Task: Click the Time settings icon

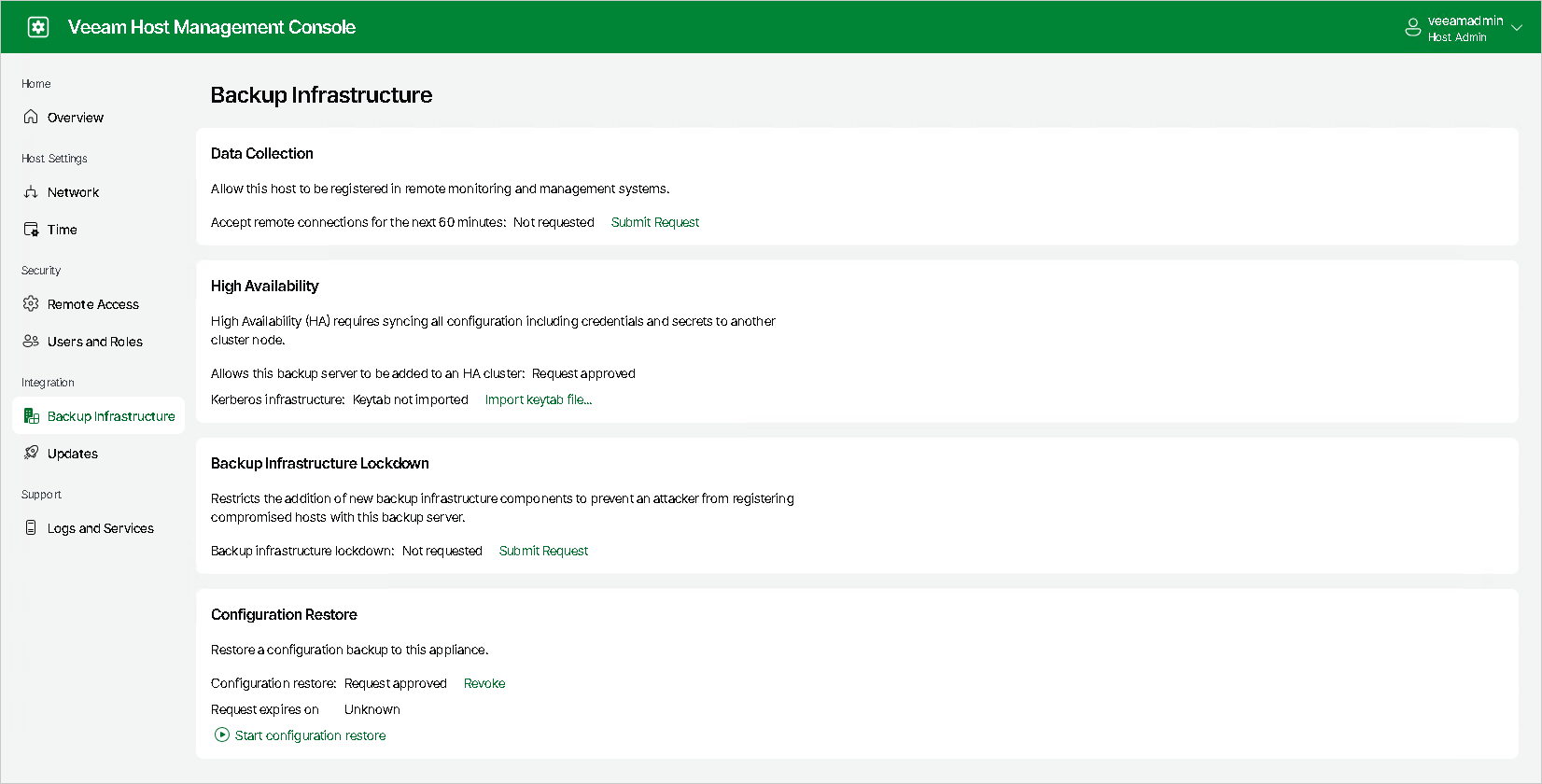Action: [x=31, y=230]
